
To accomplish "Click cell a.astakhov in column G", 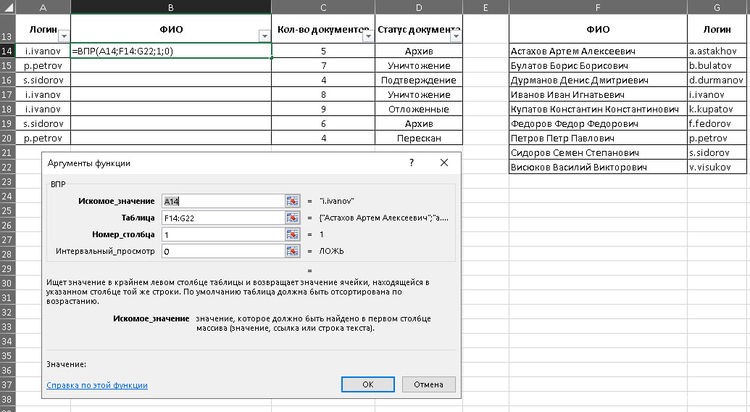I will pyautogui.click(x=717, y=51).
